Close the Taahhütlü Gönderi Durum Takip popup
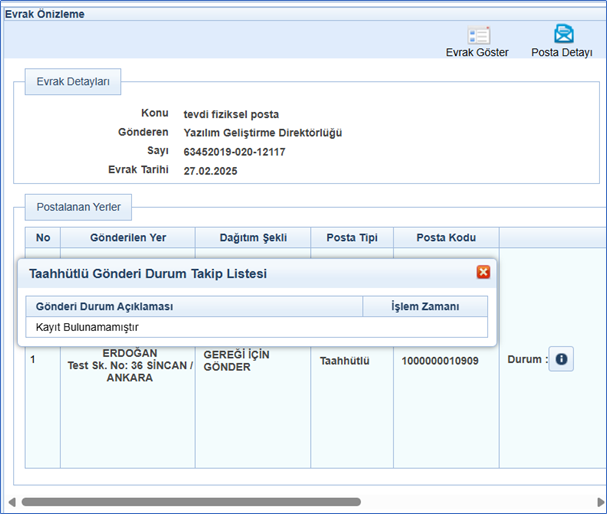The width and height of the screenshot is (607, 514). click(x=483, y=272)
